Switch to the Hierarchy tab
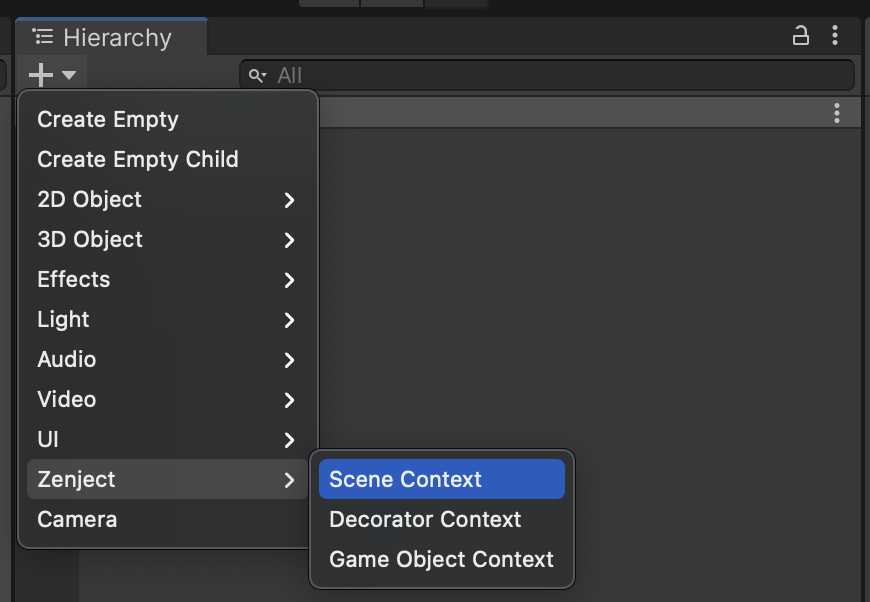 click(x=111, y=36)
